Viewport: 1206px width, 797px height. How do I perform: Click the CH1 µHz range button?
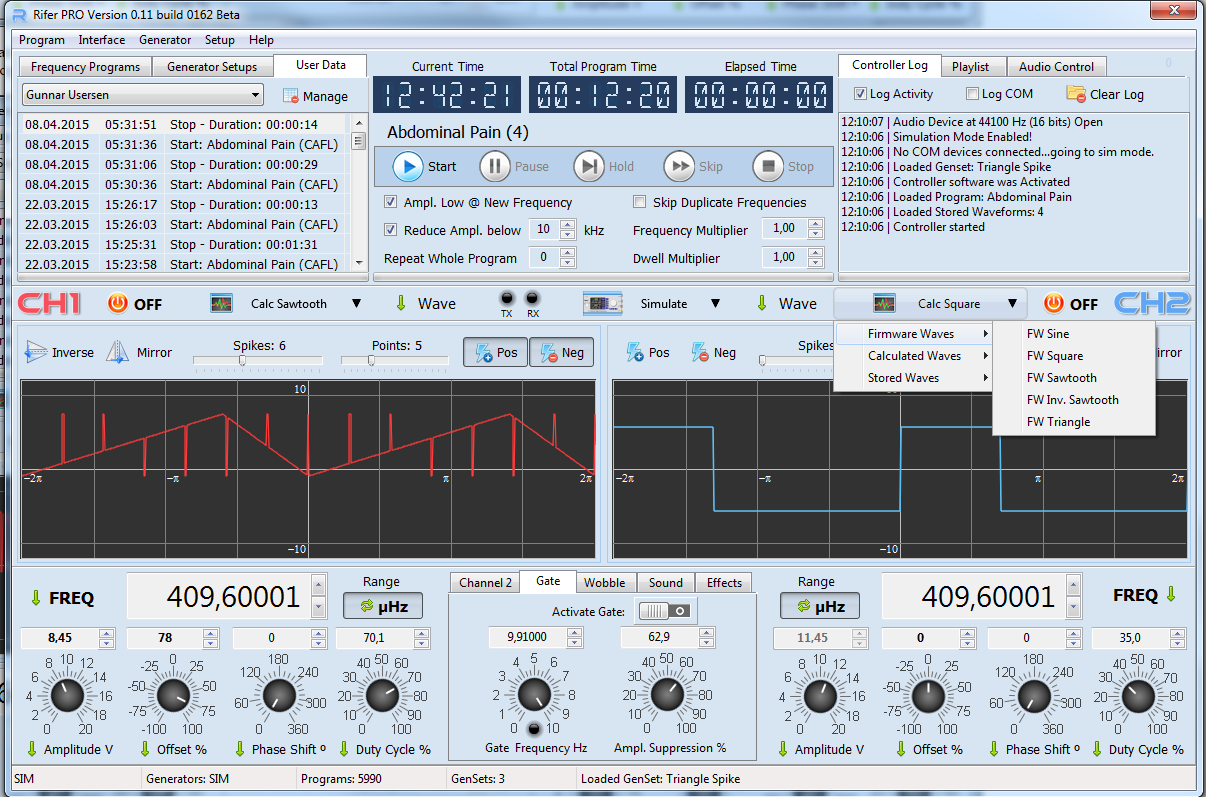382,606
